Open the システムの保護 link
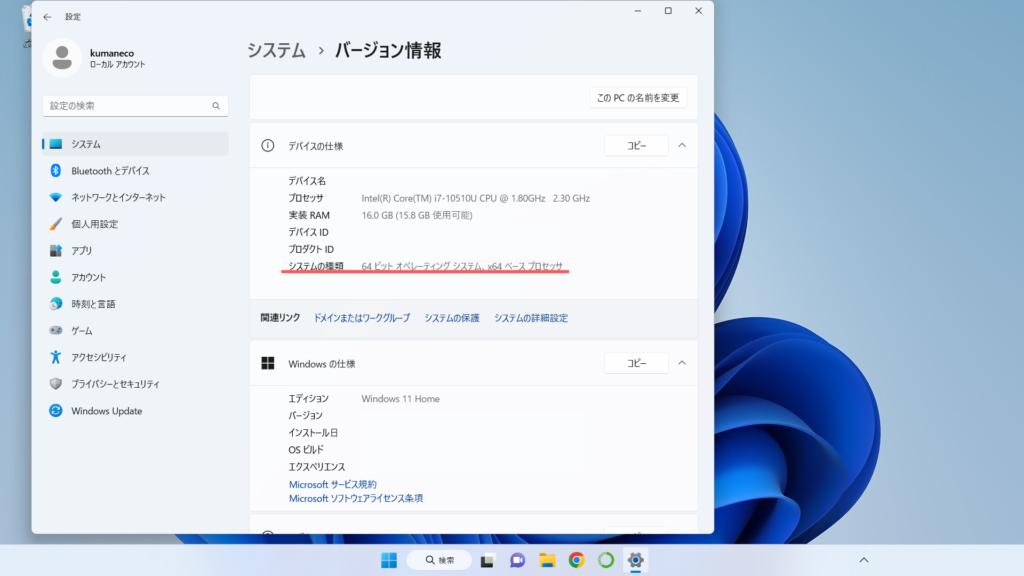The width and height of the screenshot is (1024, 576). point(452,318)
